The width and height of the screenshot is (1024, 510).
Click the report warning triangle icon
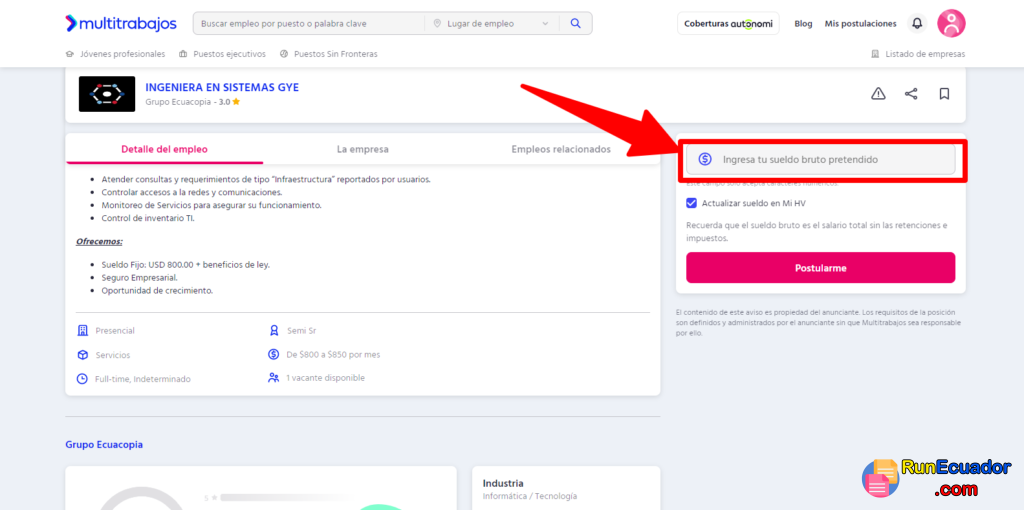pyautogui.click(x=878, y=94)
